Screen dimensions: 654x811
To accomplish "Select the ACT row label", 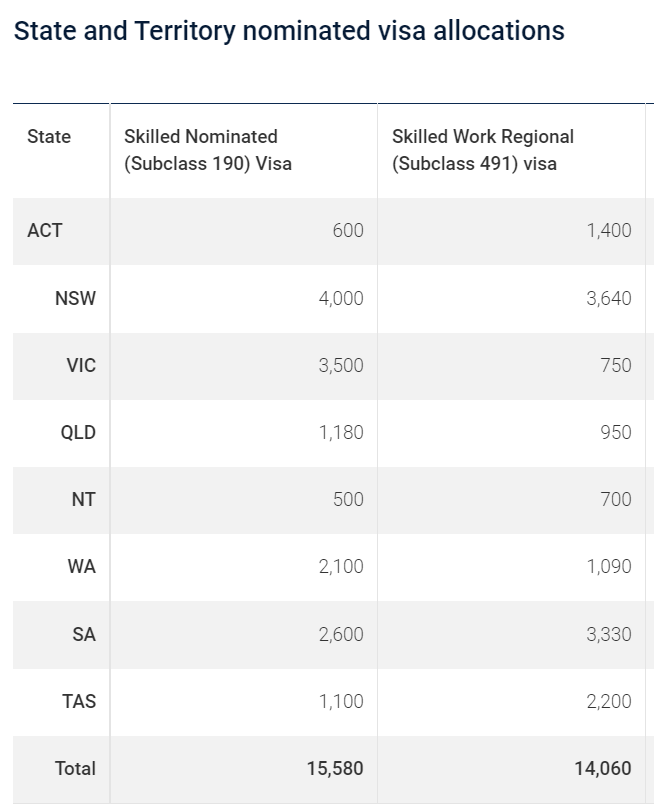I will point(45,231).
